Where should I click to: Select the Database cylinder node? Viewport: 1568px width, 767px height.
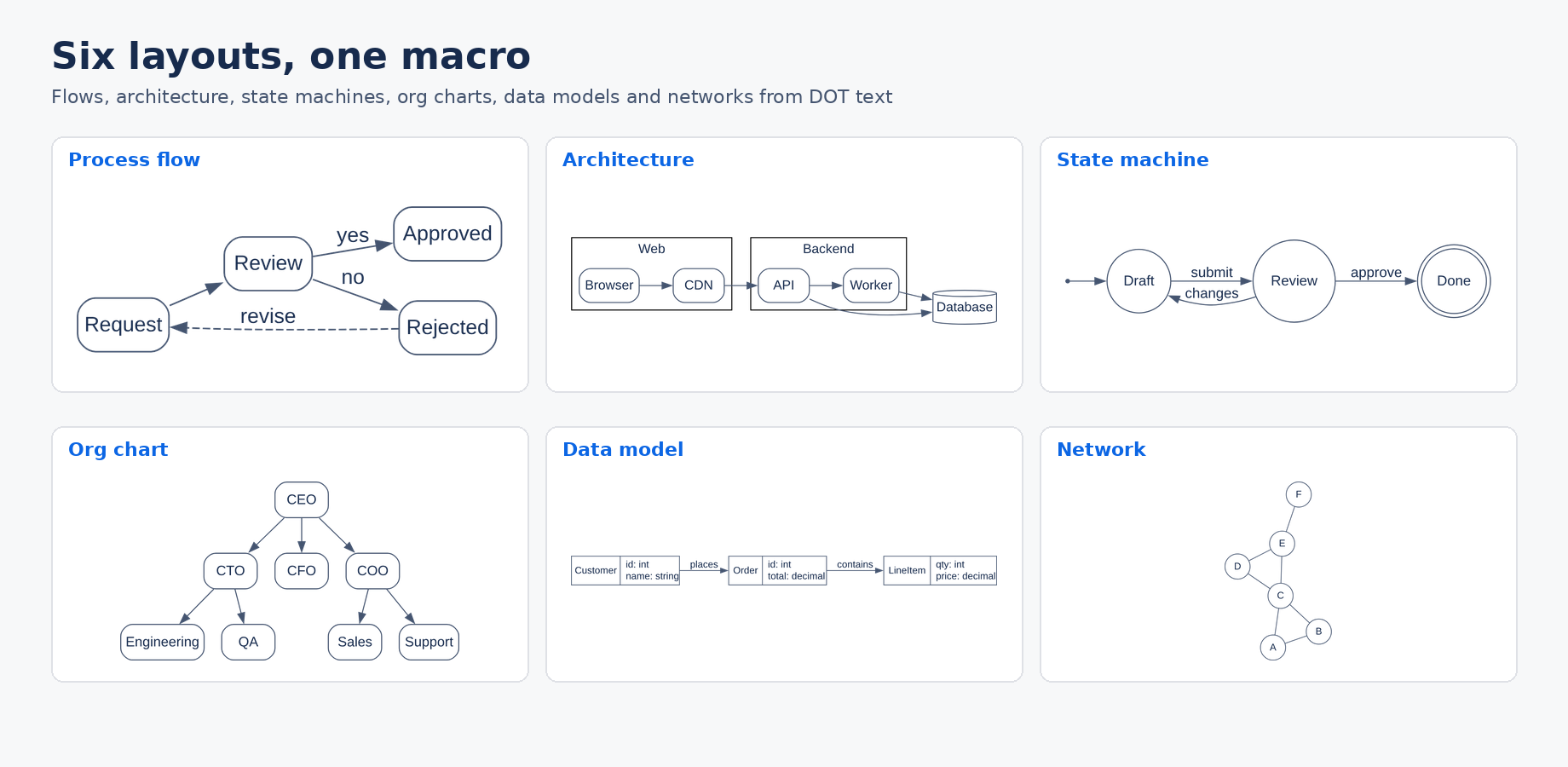click(x=965, y=307)
